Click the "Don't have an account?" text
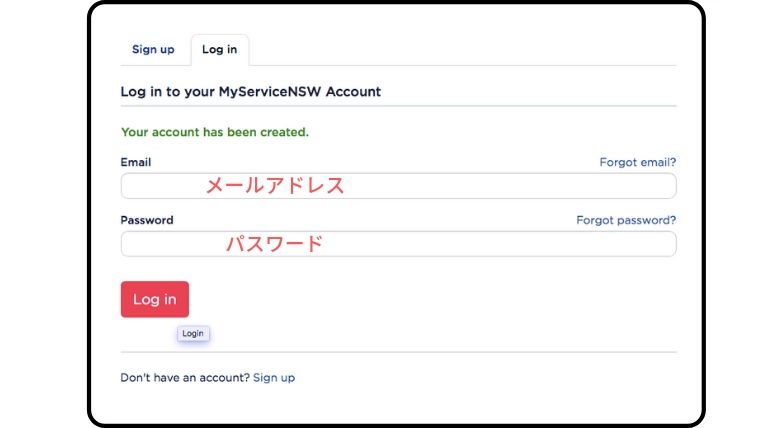Viewport: 760px width, 428px height. click(185, 378)
